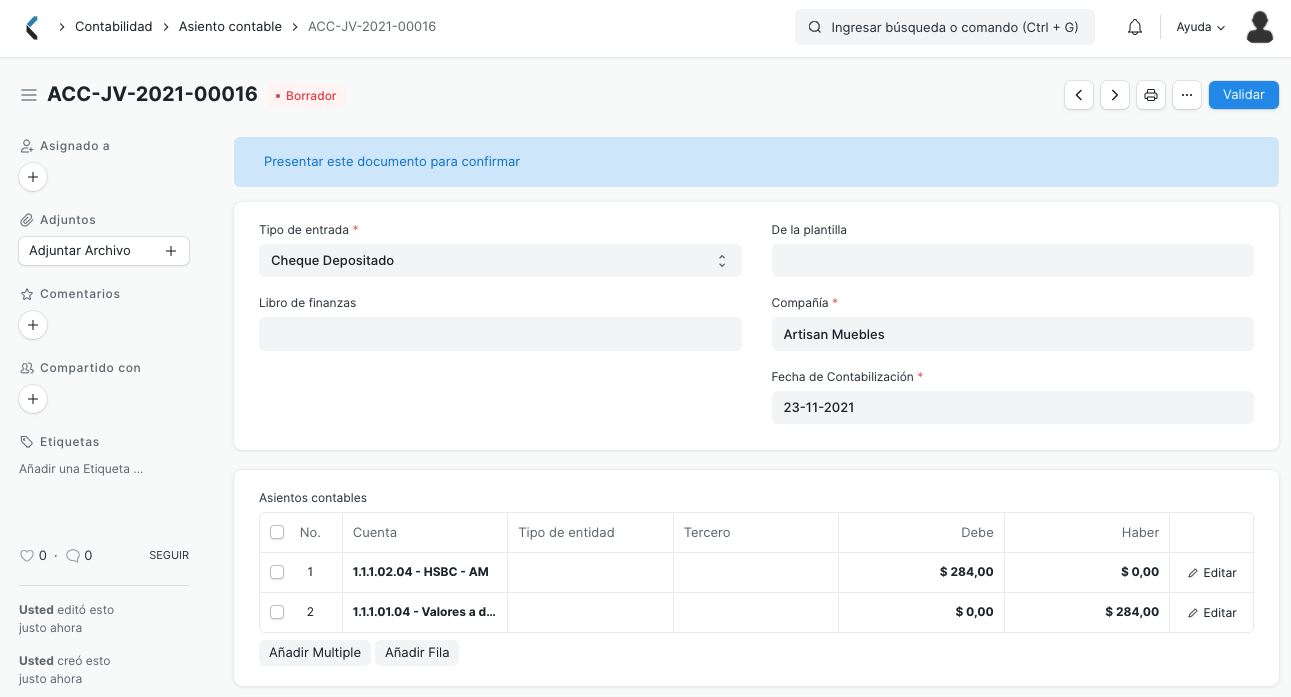
Task: Click the comments count bubble icon
Action: (x=72, y=555)
